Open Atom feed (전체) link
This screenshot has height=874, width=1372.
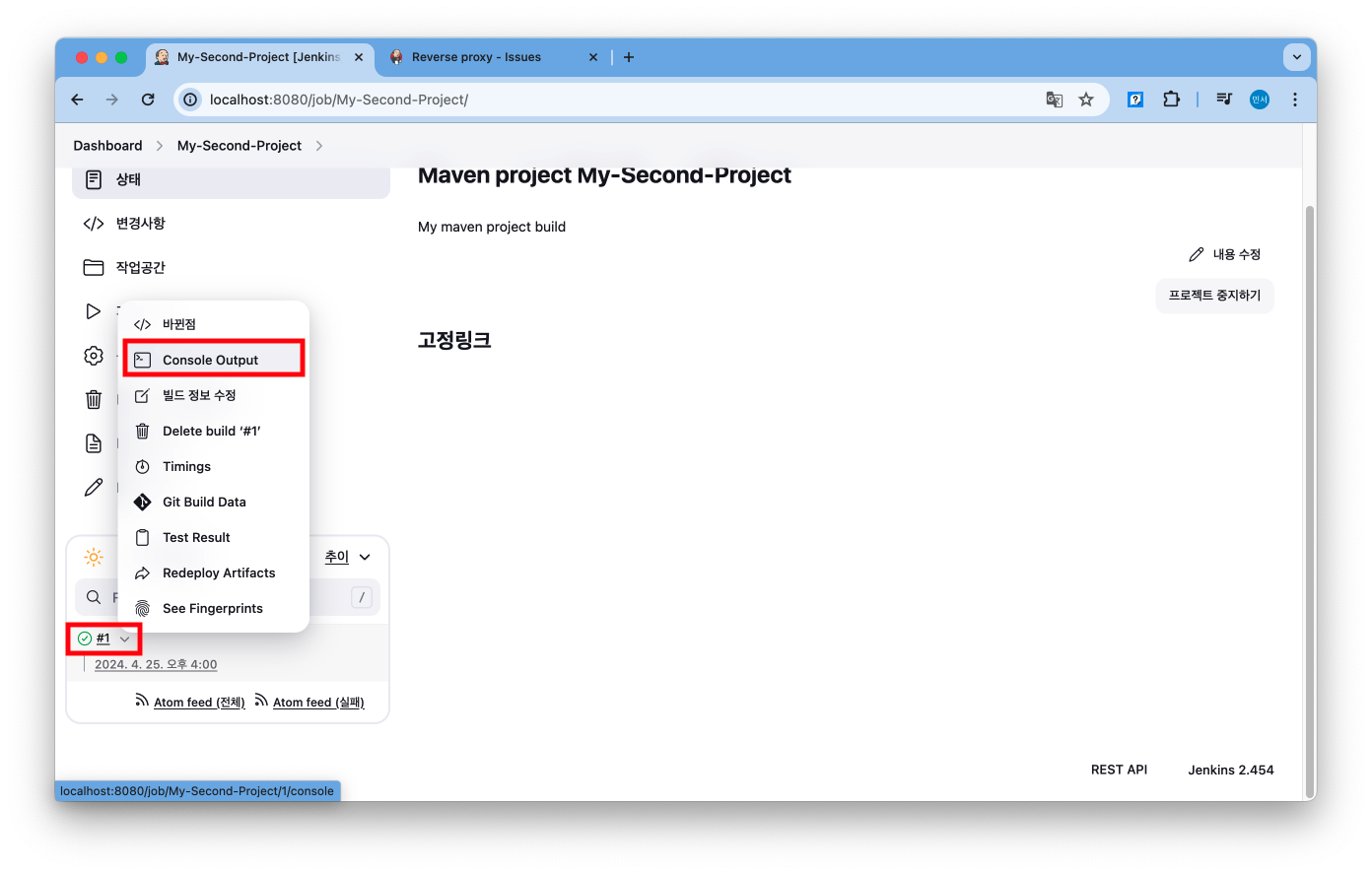[x=199, y=703]
